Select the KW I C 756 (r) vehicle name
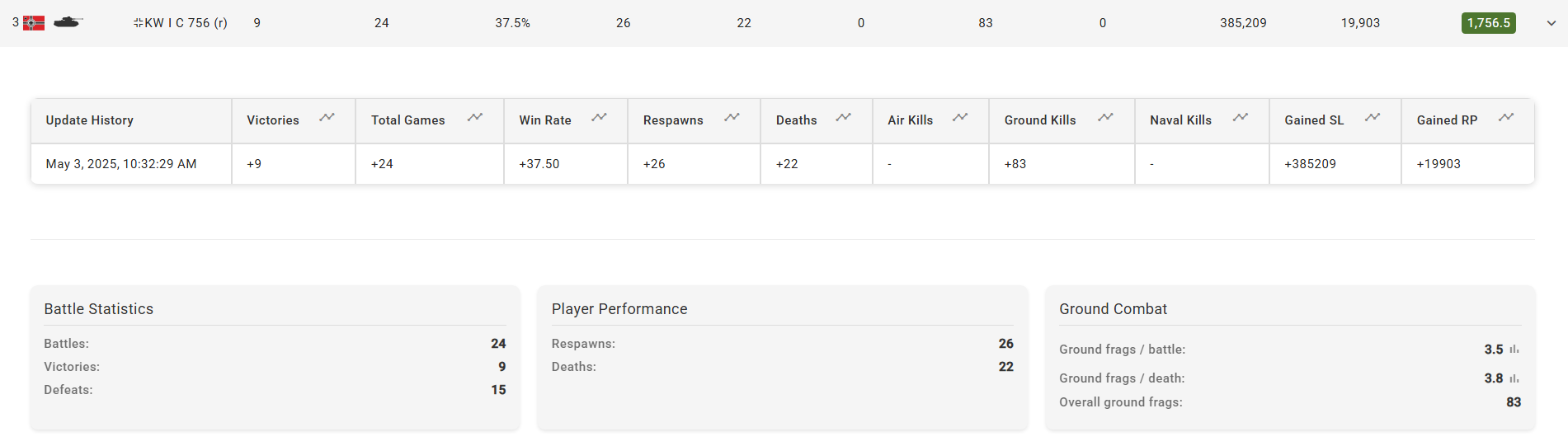Image resolution: width=1568 pixels, height=446 pixels. click(x=180, y=23)
